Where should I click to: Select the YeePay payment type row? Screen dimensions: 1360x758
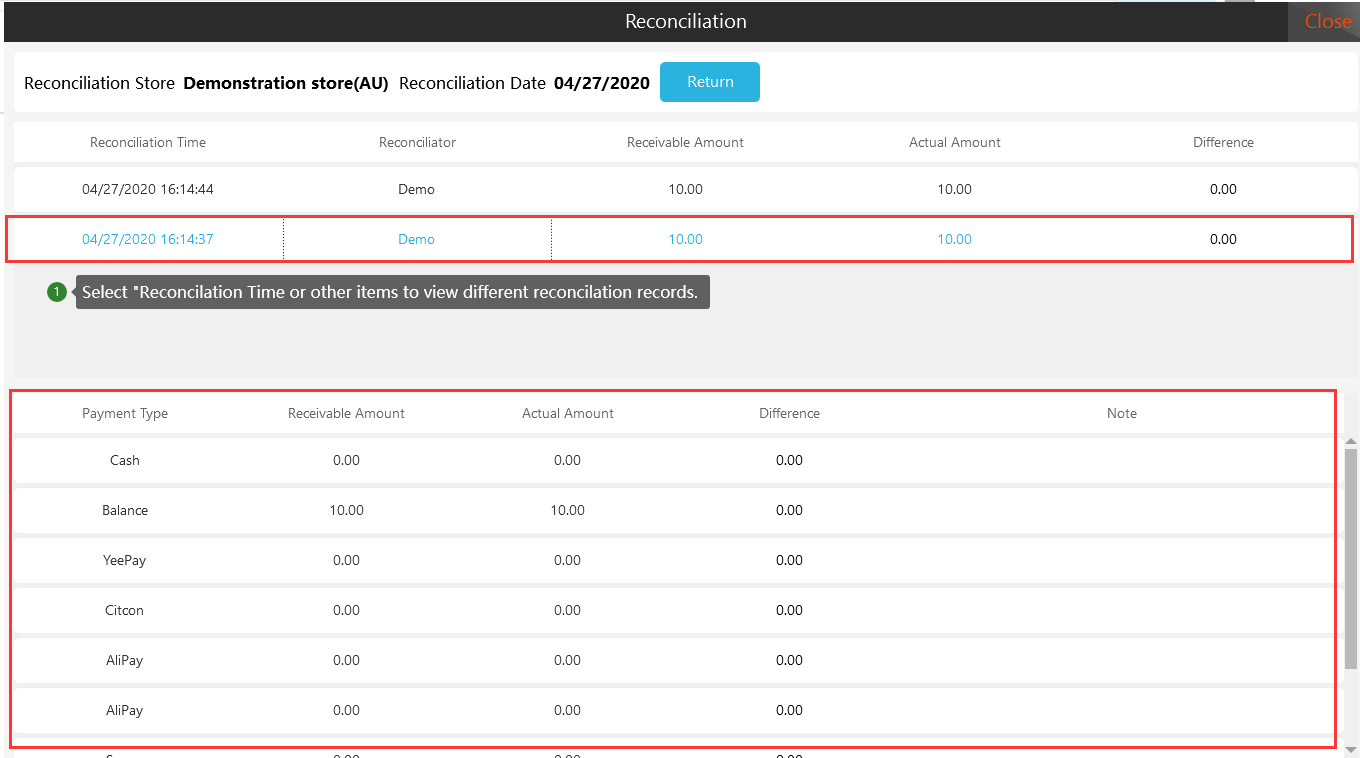tap(125, 560)
